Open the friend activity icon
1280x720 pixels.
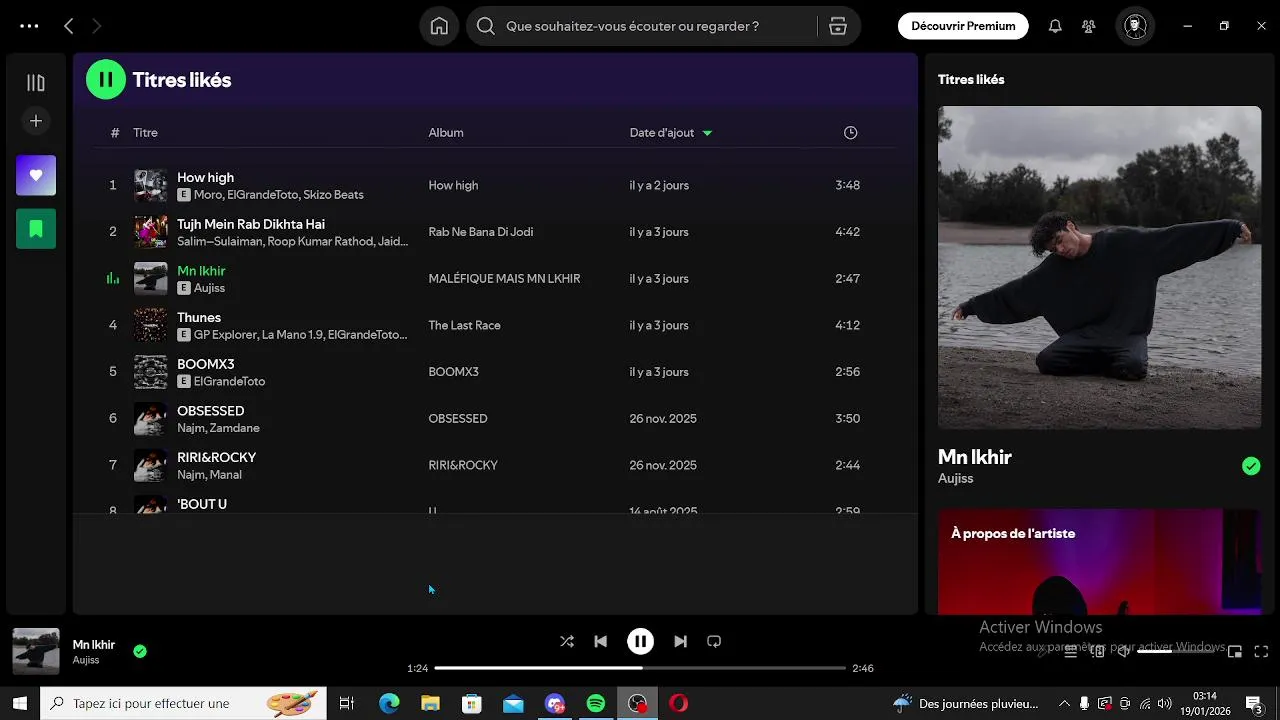[1089, 26]
